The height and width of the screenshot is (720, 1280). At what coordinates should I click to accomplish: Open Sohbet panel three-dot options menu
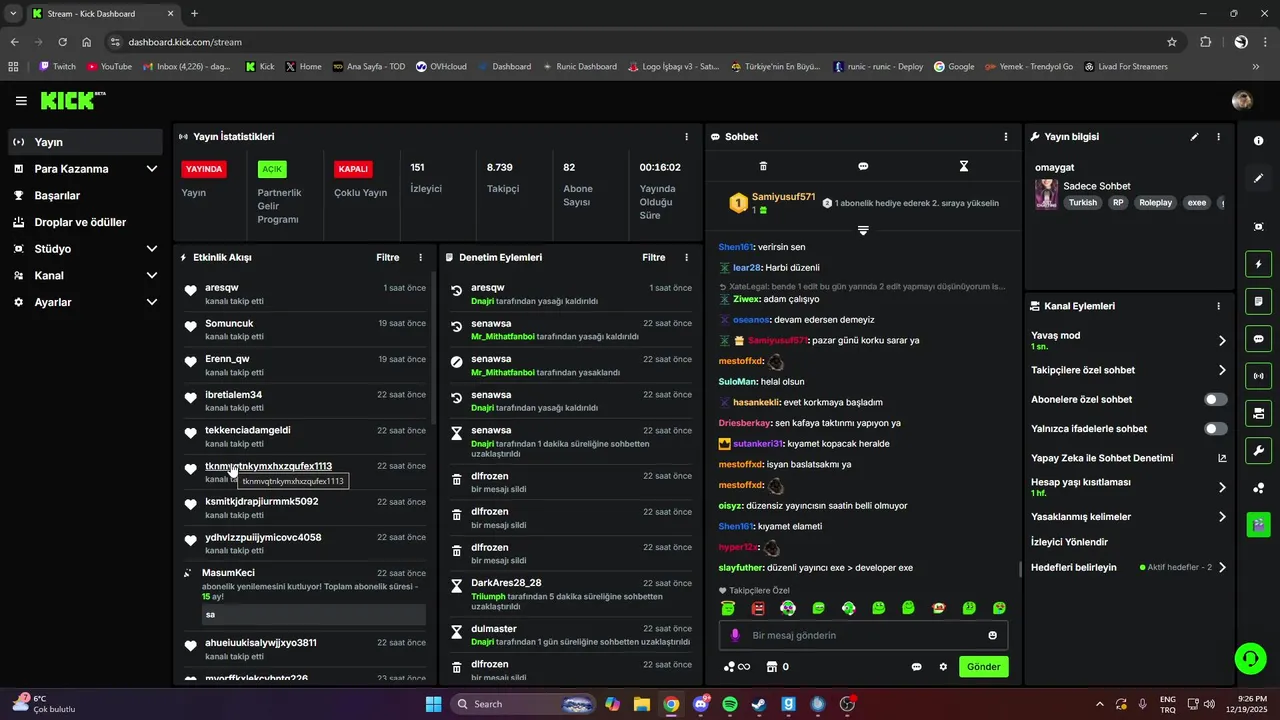coord(1006,137)
